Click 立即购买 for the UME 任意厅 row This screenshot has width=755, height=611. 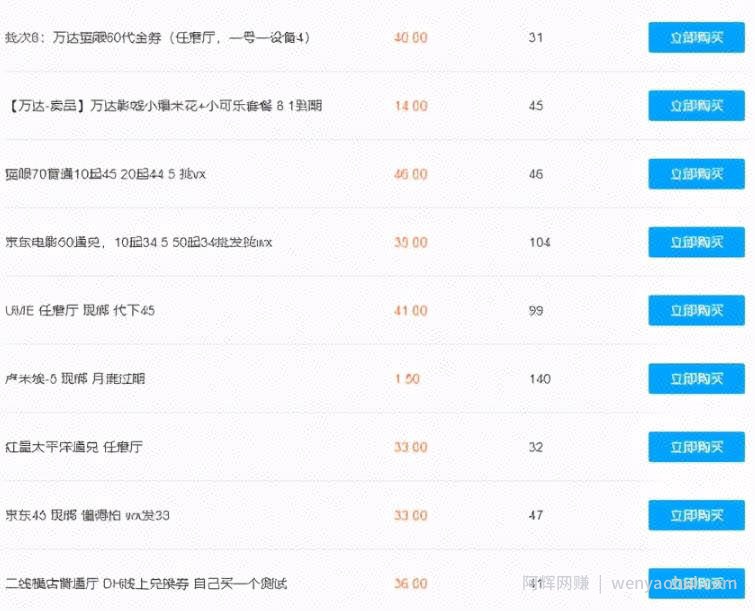tap(696, 311)
